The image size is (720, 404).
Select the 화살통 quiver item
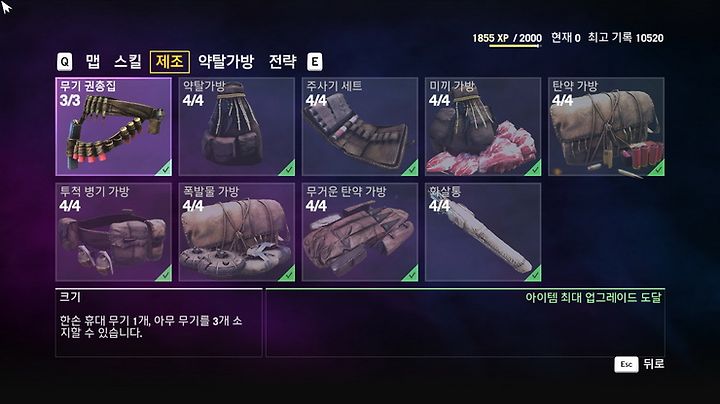coord(483,232)
